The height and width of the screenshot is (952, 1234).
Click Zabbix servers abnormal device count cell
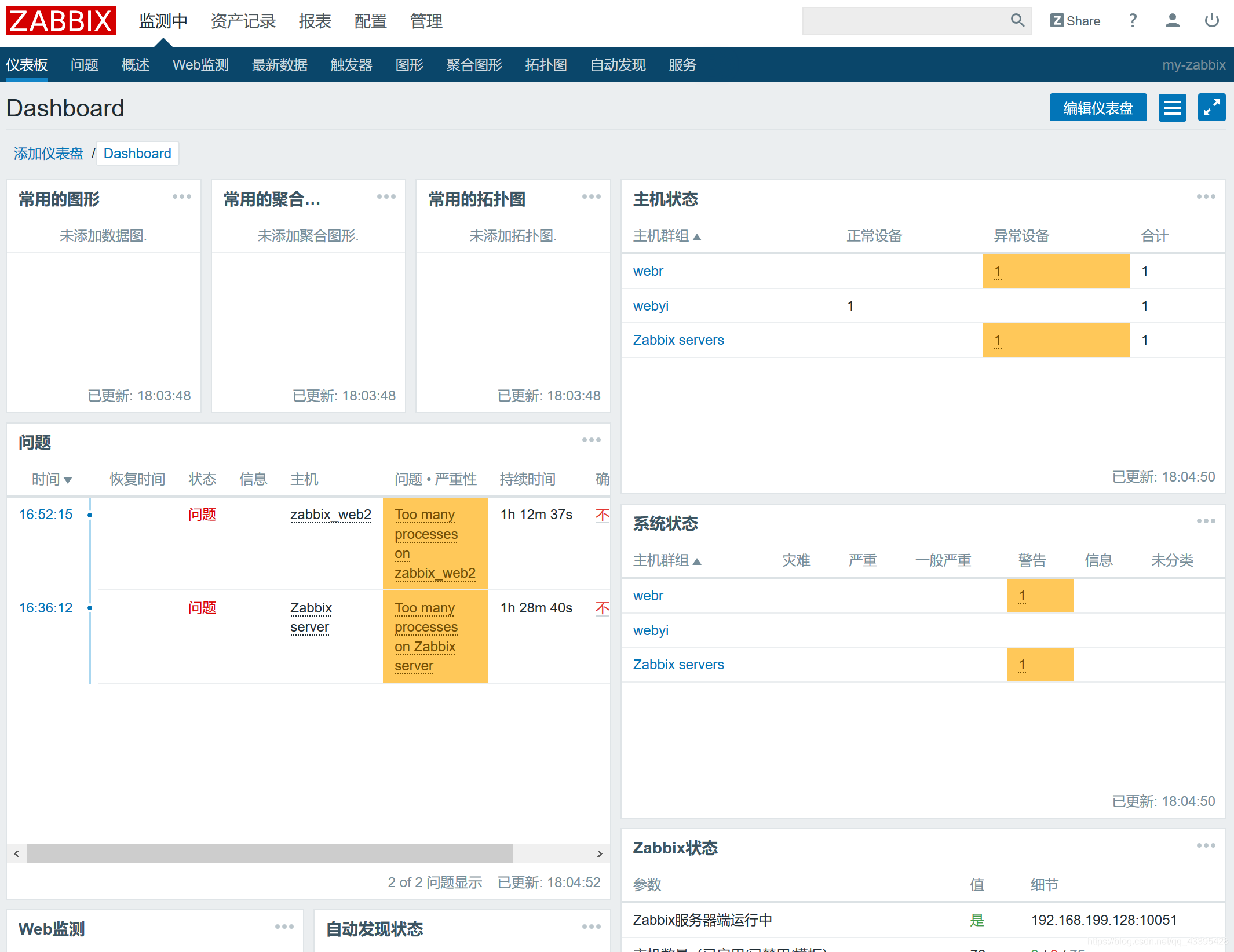click(x=1056, y=340)
